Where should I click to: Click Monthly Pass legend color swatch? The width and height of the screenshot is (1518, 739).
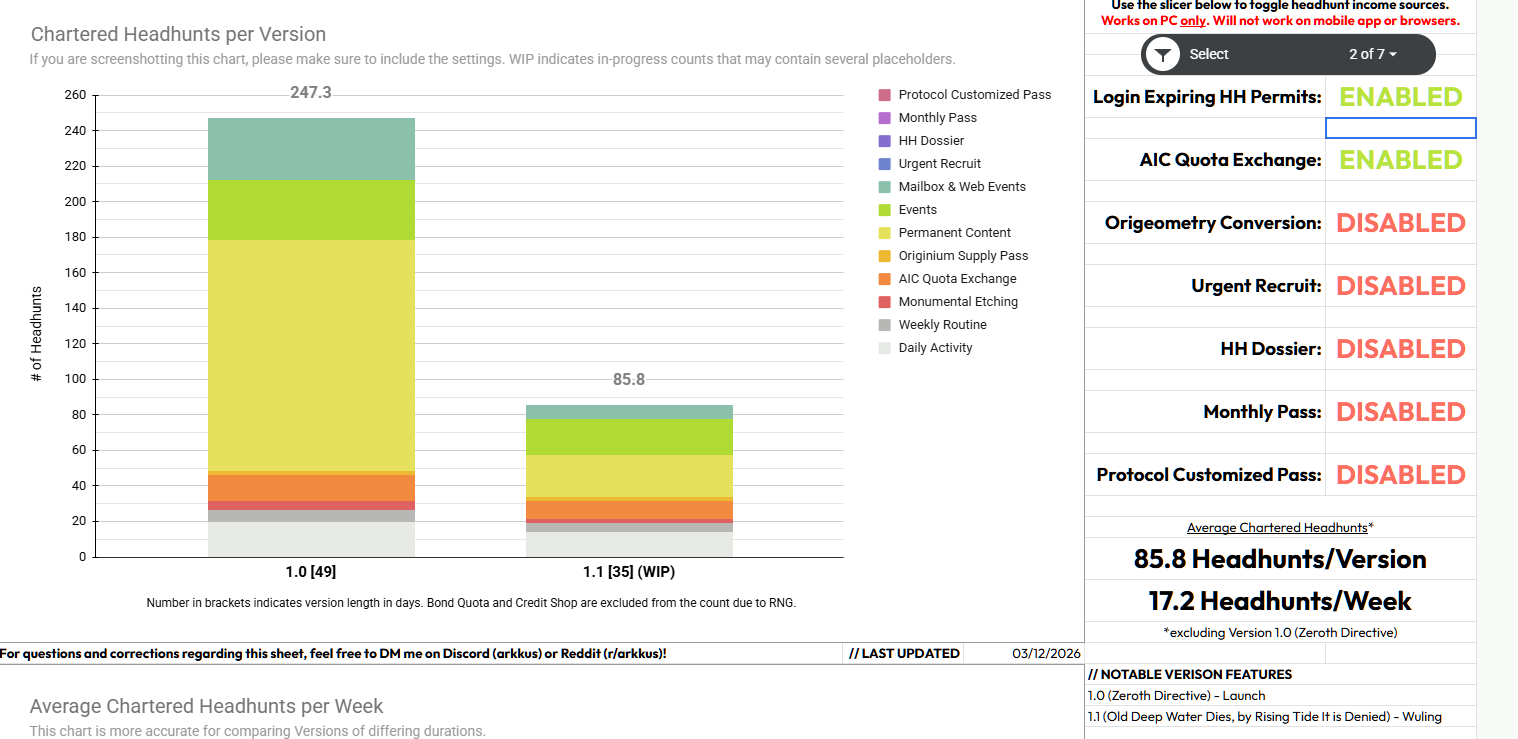coord(884,118)
